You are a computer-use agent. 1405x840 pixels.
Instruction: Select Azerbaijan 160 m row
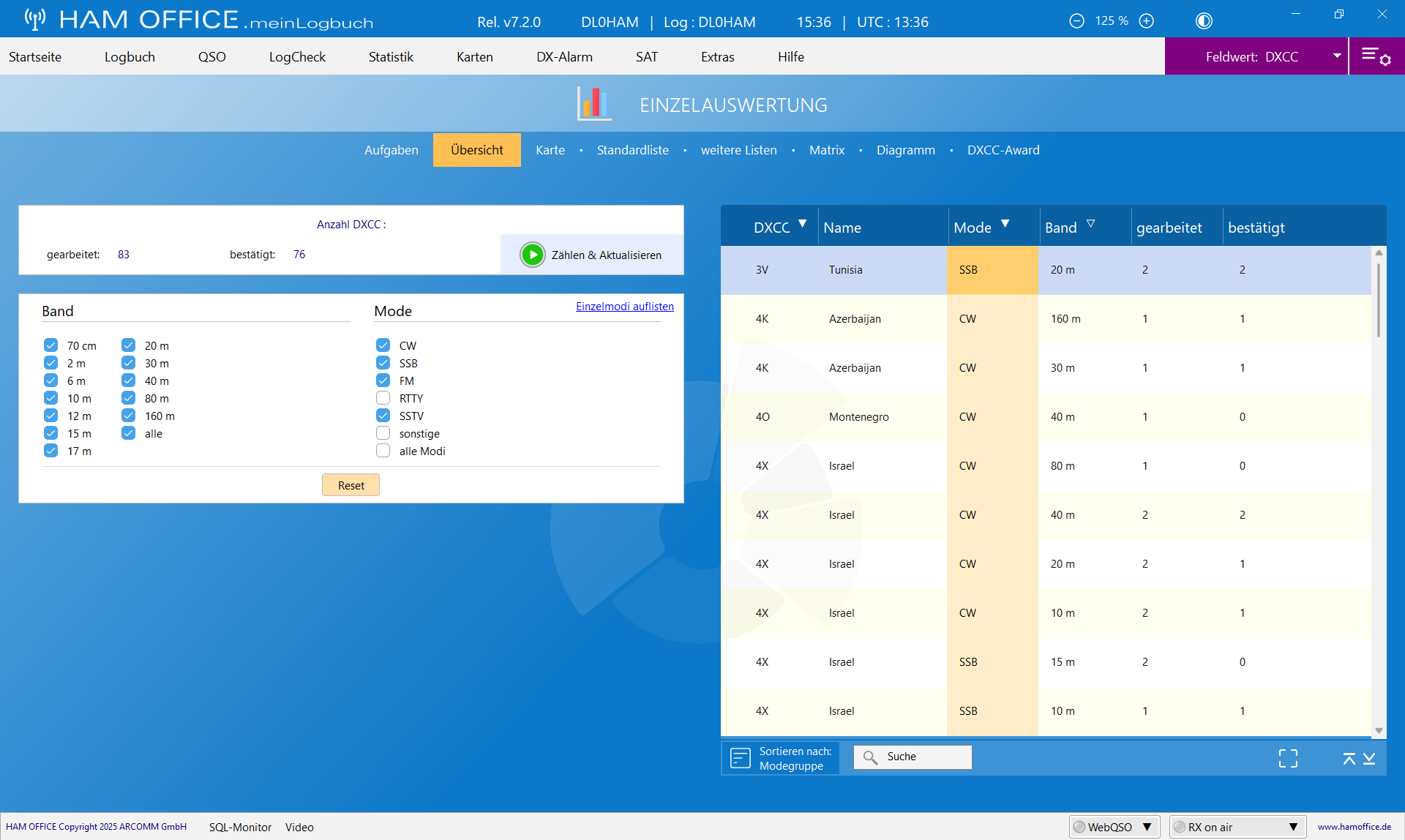(1046, 319)
